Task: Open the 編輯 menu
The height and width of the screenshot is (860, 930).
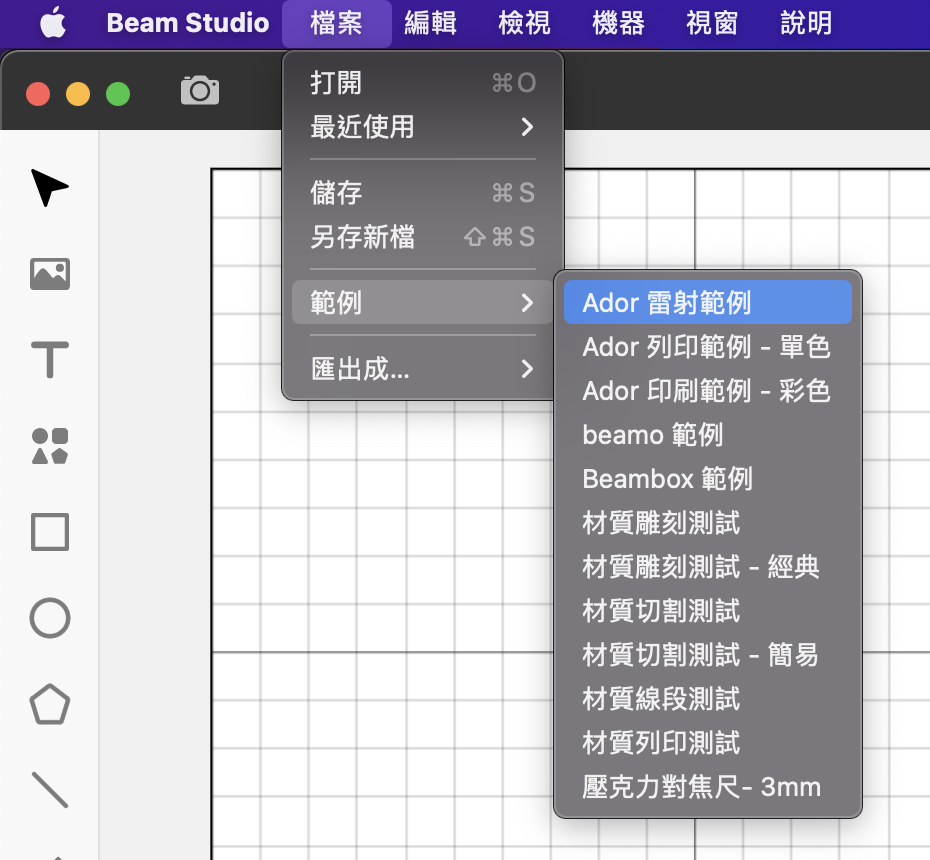Action: [431, 24]
